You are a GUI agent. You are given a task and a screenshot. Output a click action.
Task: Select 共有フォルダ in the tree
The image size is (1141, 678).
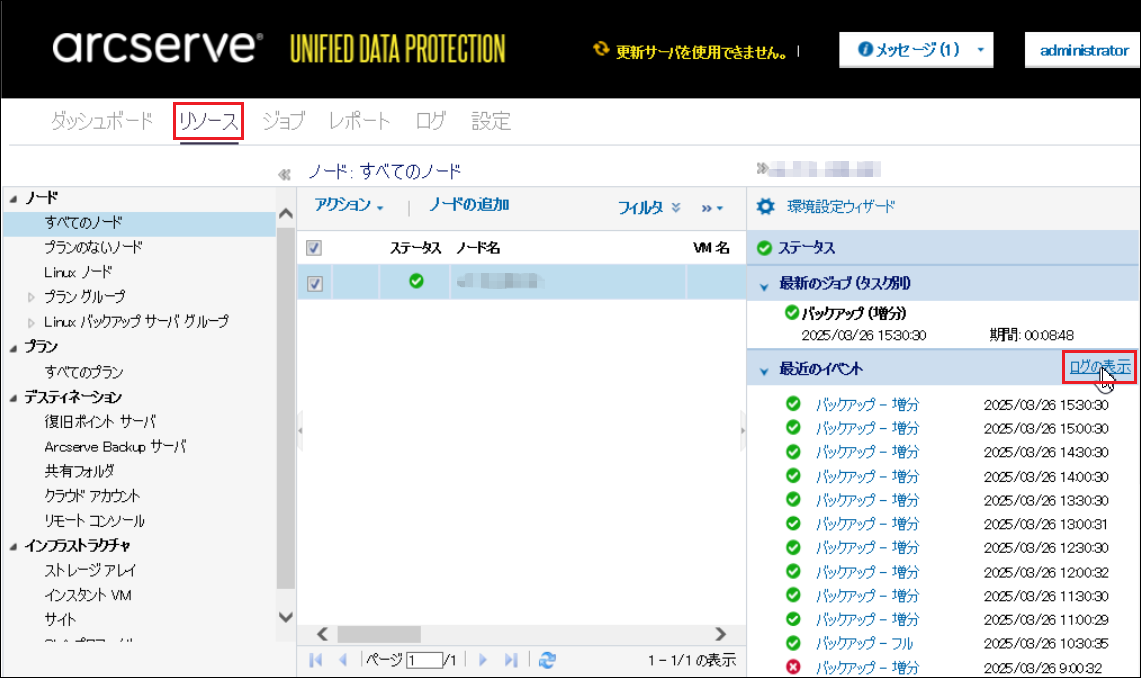(79, 471)
